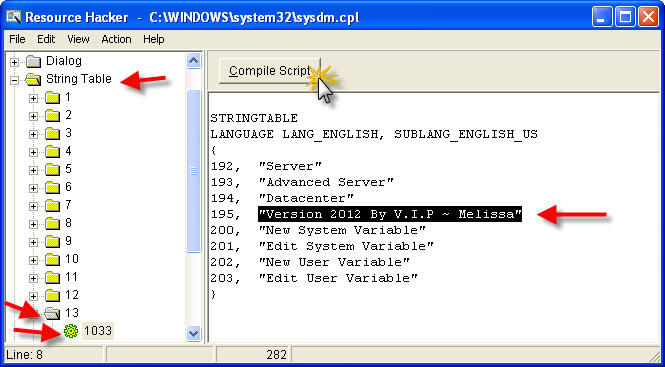The image size is (665, 367).
Task: Click the "Datacenter" string on line 194
Action: tap(306, 199)
